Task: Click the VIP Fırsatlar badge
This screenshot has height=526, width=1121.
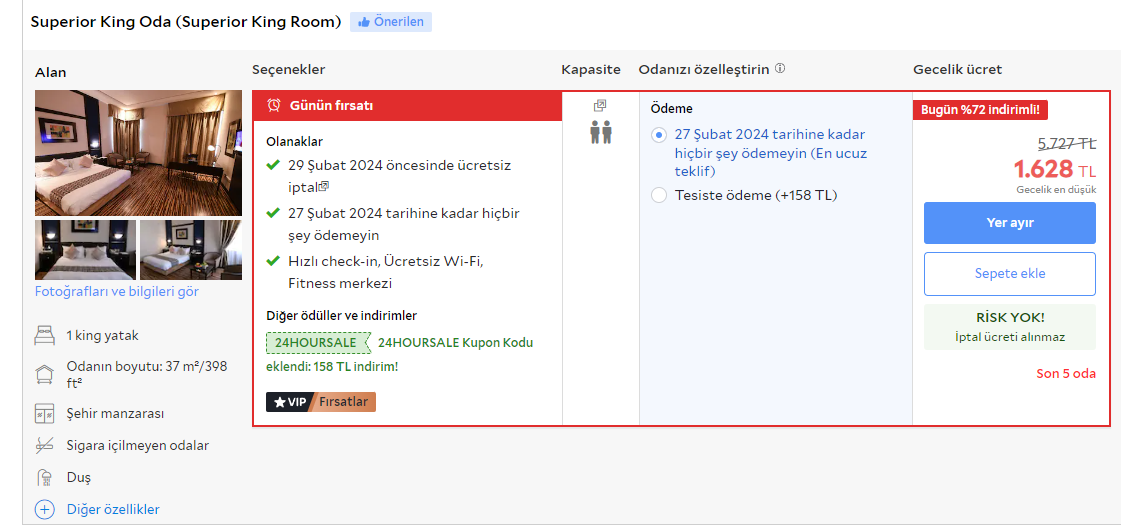Action: click(x=320, y=401)
